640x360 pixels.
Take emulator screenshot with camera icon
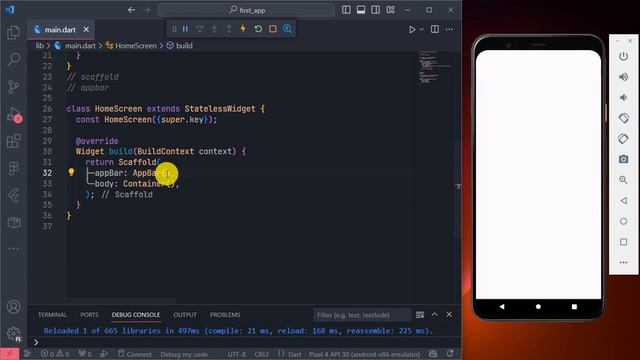point(623,159)
